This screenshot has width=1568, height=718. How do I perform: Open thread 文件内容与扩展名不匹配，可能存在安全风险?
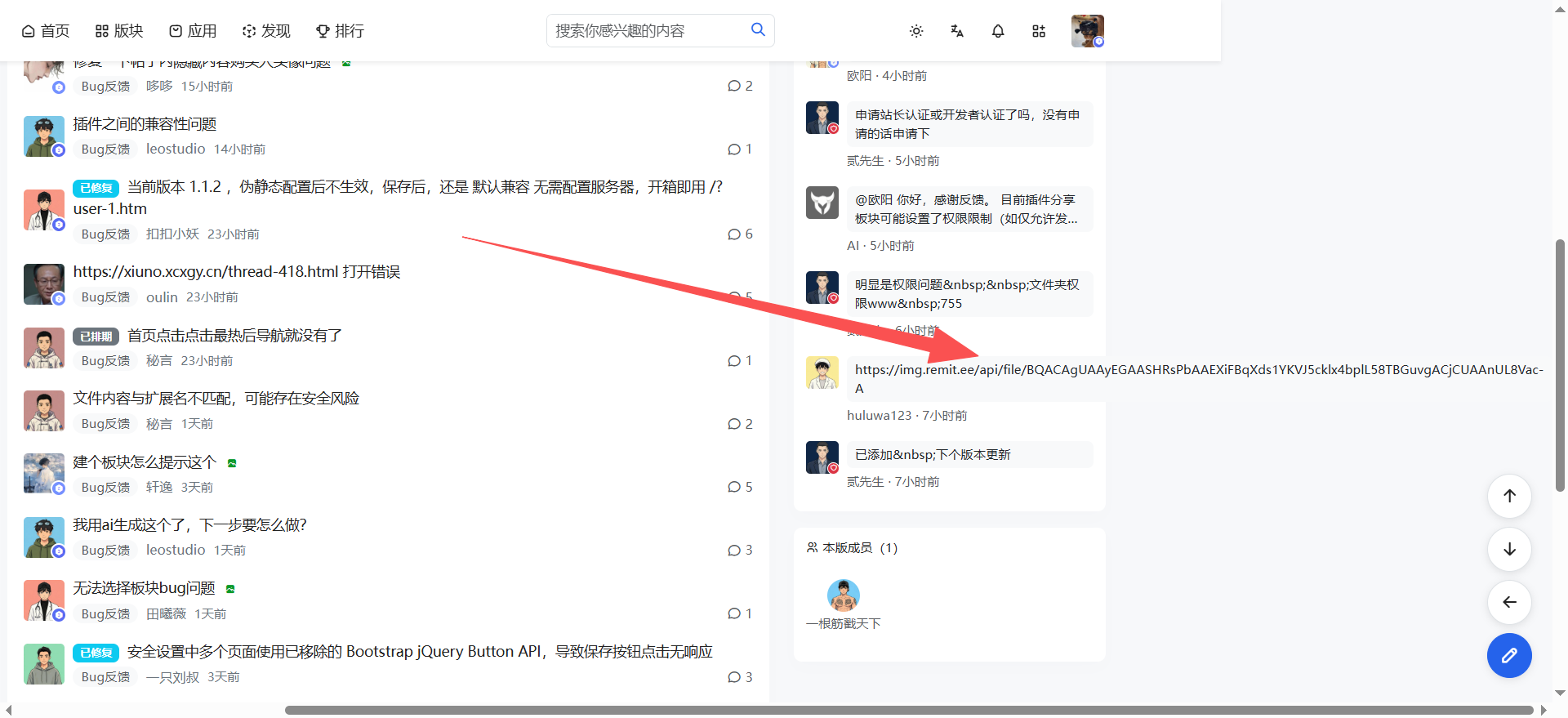pyautogui.click(x=216, y=399)
